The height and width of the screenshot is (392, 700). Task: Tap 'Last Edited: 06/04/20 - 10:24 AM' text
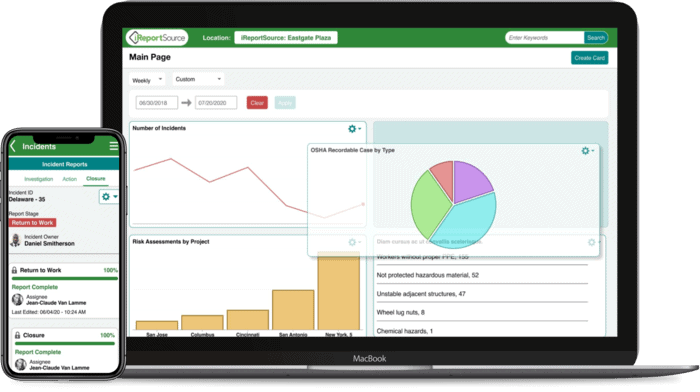[x=49, y=312]
